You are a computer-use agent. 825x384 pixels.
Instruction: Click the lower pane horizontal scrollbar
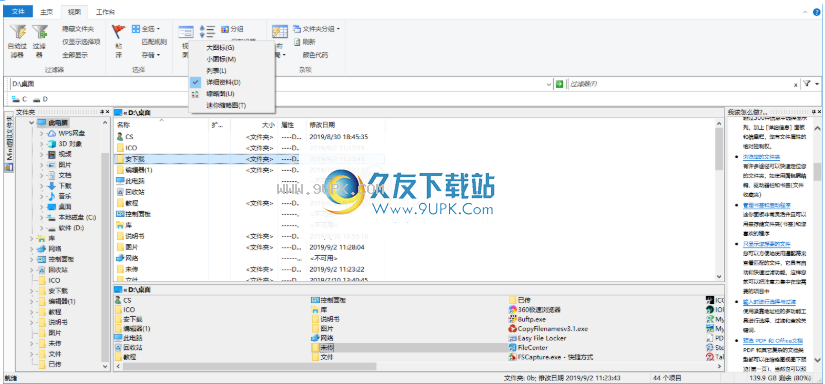249,366
